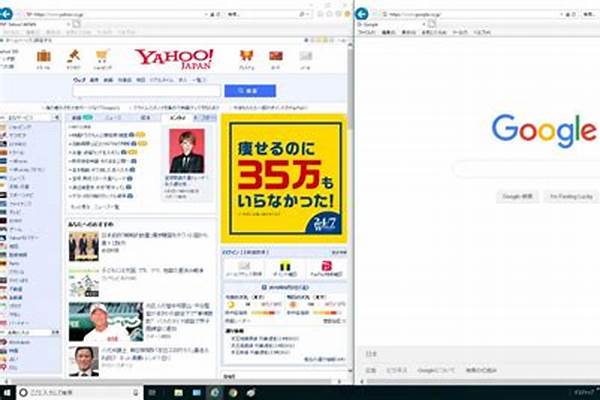Open the Windows Start menu
This screenshot has width=600, height=400.
click(x=7, y=392)
